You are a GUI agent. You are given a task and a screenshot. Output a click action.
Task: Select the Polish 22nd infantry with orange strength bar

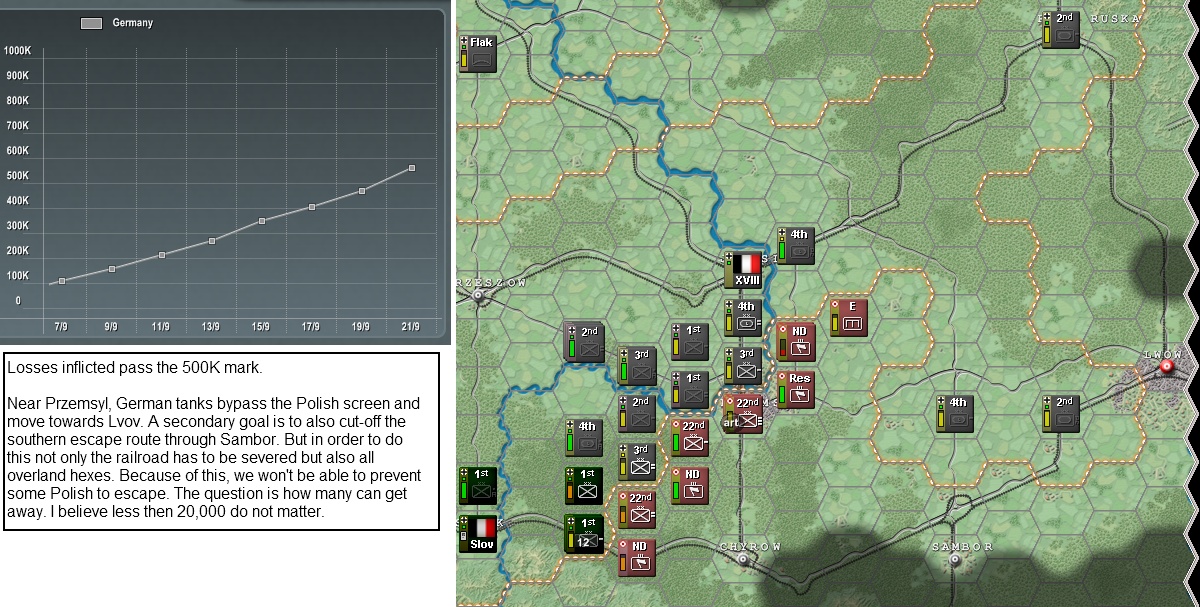[637, 509]
